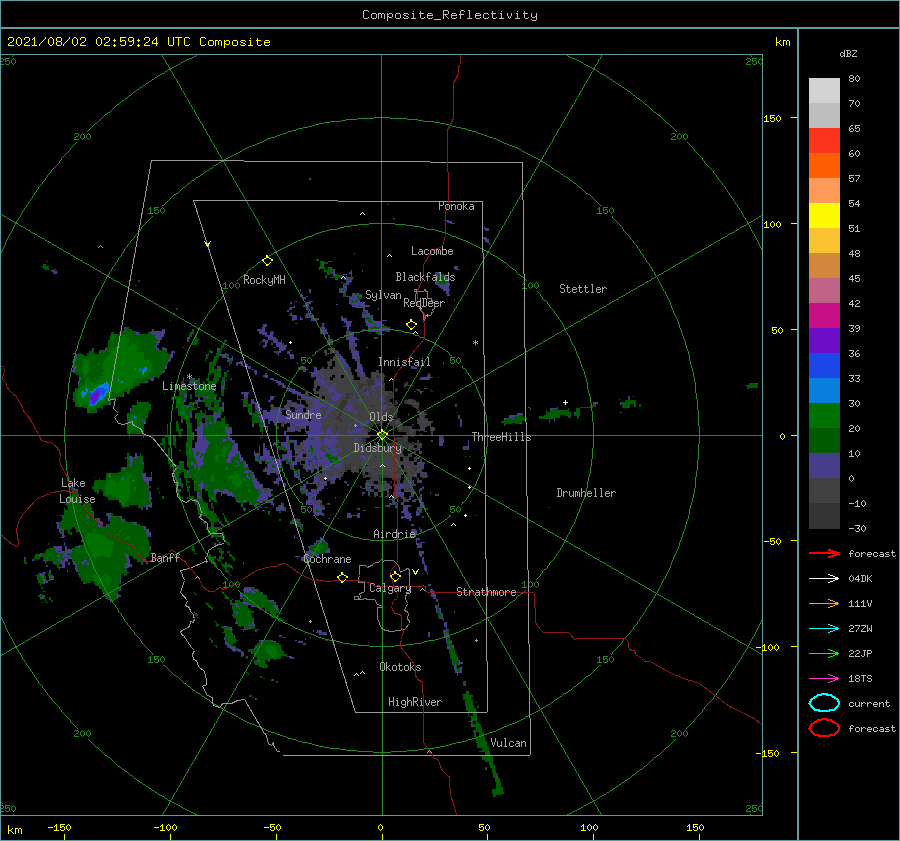This screenshot has width=900, height=841.
Task: Click the green swatch between 30 and 20
Action: pyautogui.click(x=824, y=416)
